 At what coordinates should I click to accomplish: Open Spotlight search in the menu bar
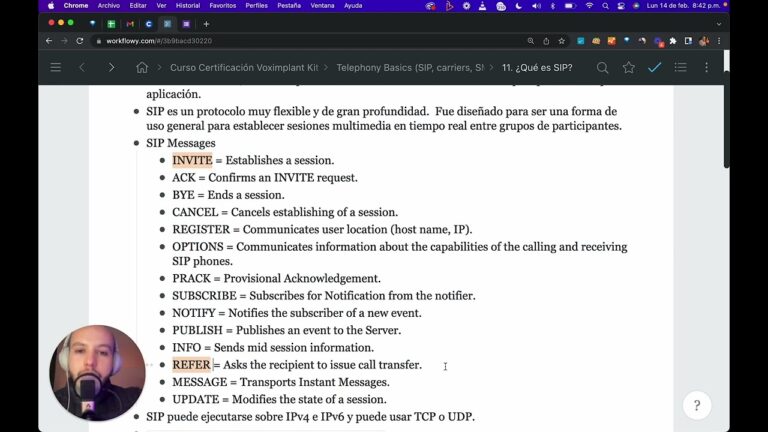coord(605,6)
